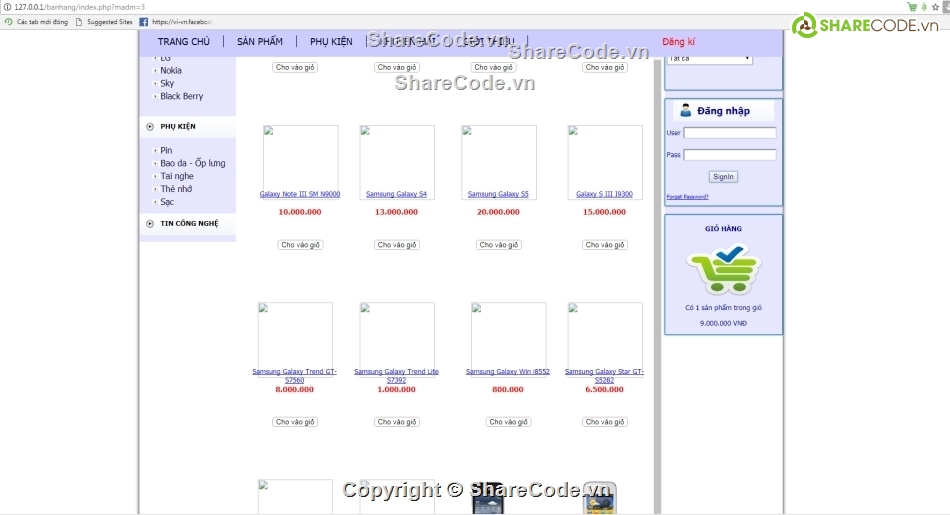Open Suggested Sites bookmark
The width and height of the screenshot is (950, 515).
click(104, 22)
